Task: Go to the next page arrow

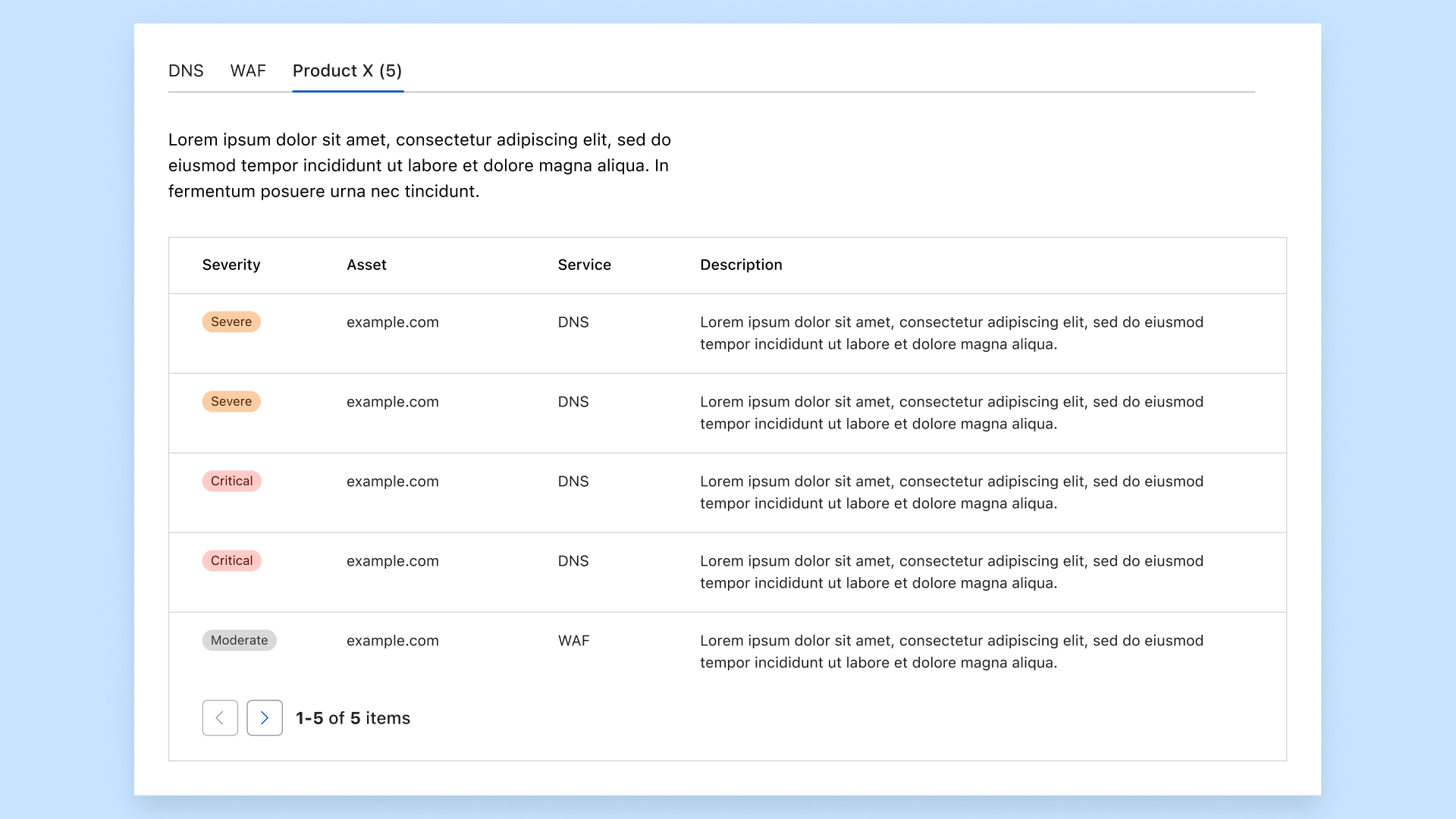Action: pyautogui.click(x=264, y=717)
